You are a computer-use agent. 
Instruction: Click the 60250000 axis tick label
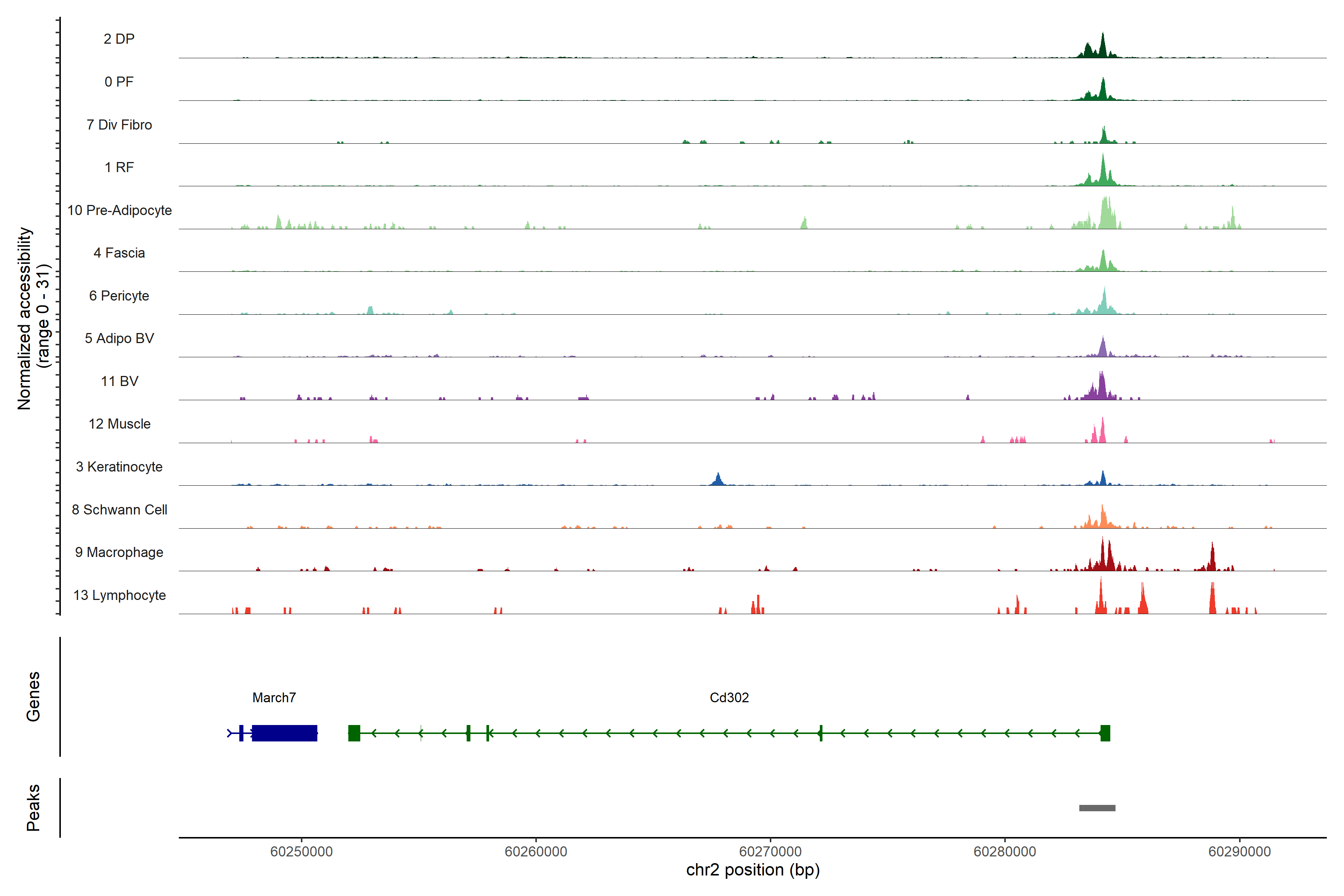coord(301,852)
